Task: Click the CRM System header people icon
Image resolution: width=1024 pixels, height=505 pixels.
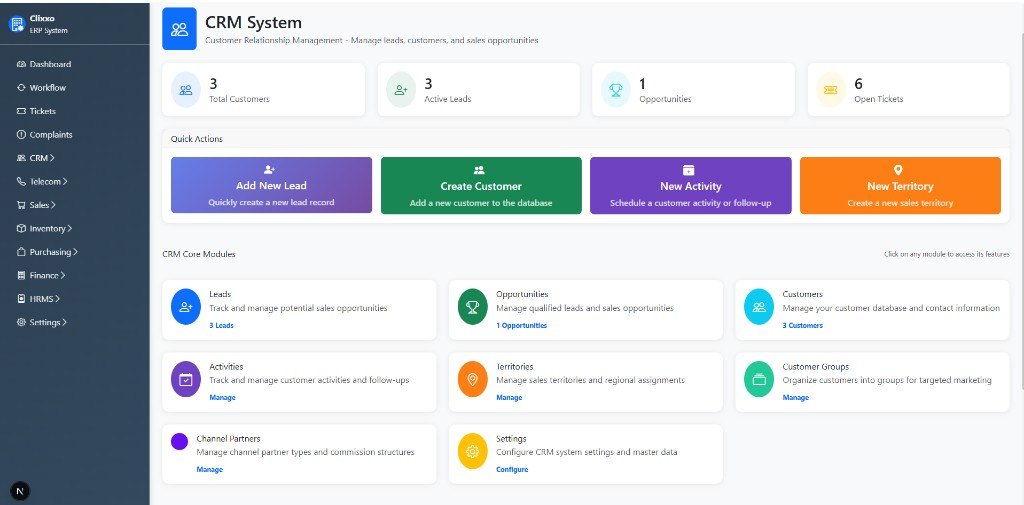Action: coord(180,29)
